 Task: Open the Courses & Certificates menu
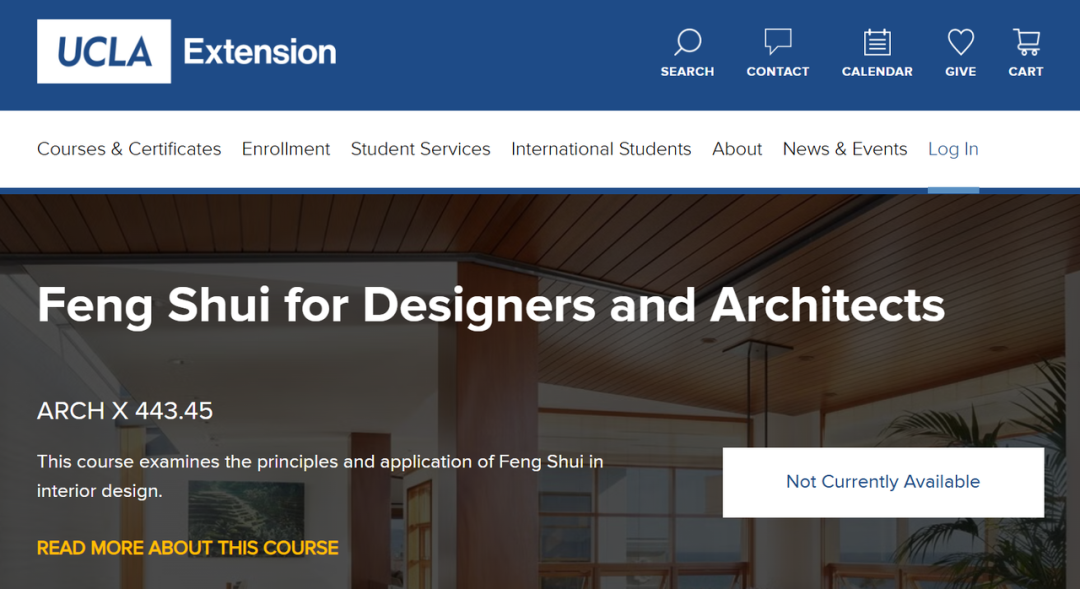coord(129,149)
